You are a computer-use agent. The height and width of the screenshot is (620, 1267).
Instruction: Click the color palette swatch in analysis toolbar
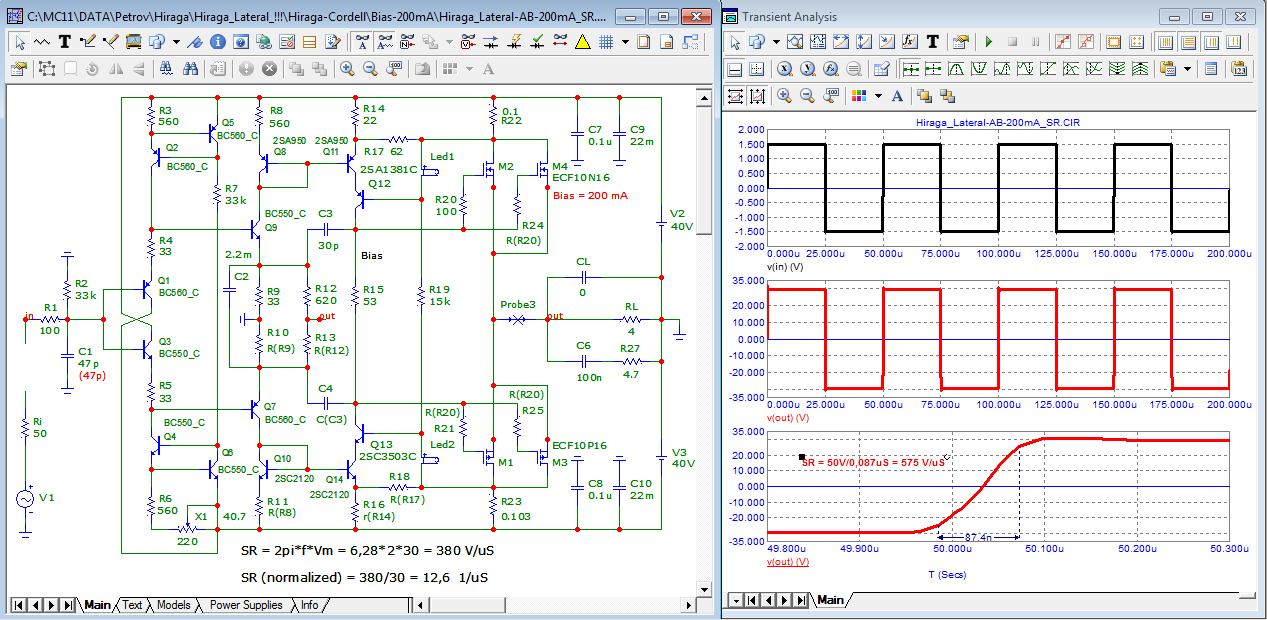pos(860,95)
